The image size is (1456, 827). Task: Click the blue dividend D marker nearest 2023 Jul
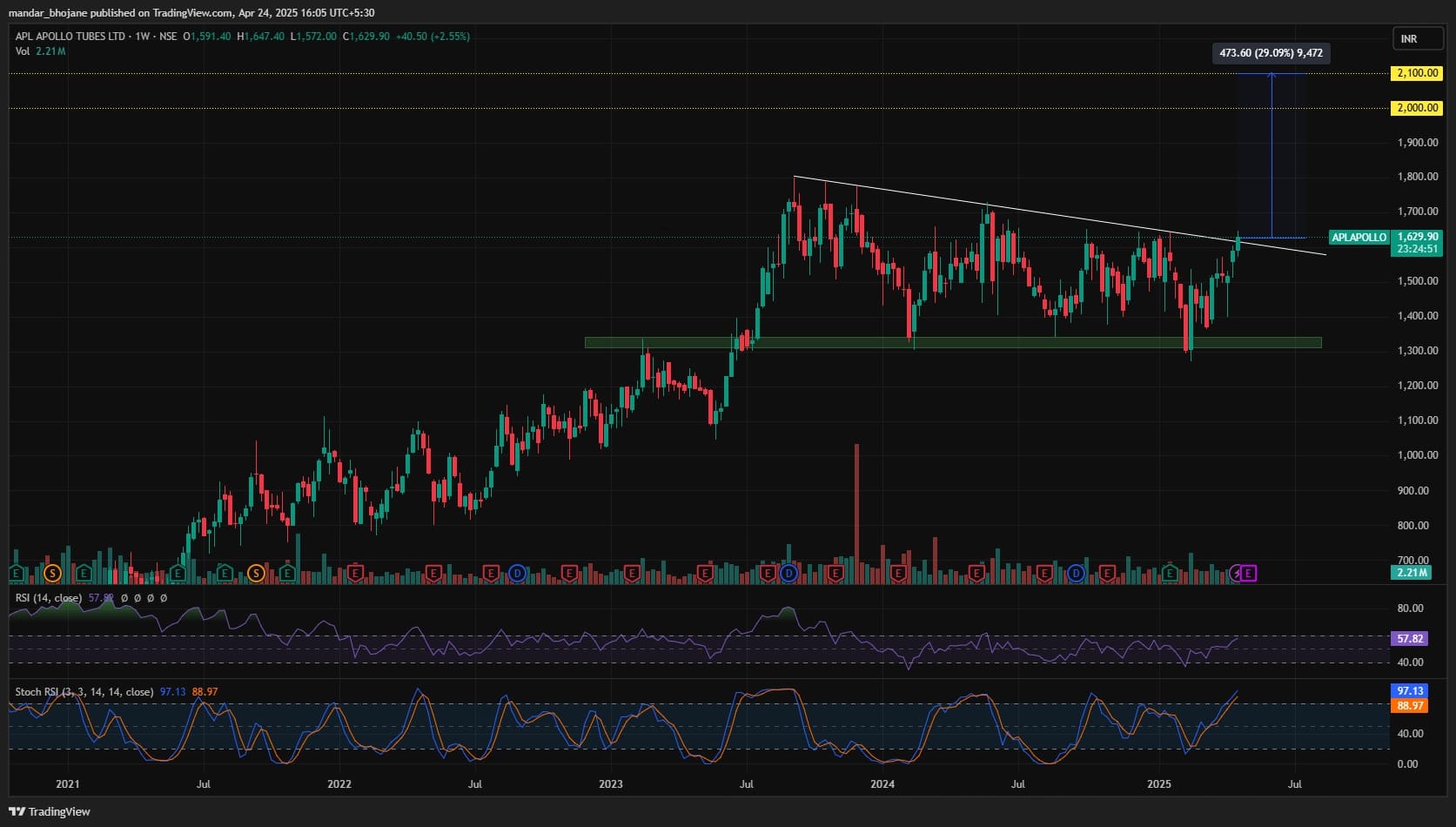(788, 573)
